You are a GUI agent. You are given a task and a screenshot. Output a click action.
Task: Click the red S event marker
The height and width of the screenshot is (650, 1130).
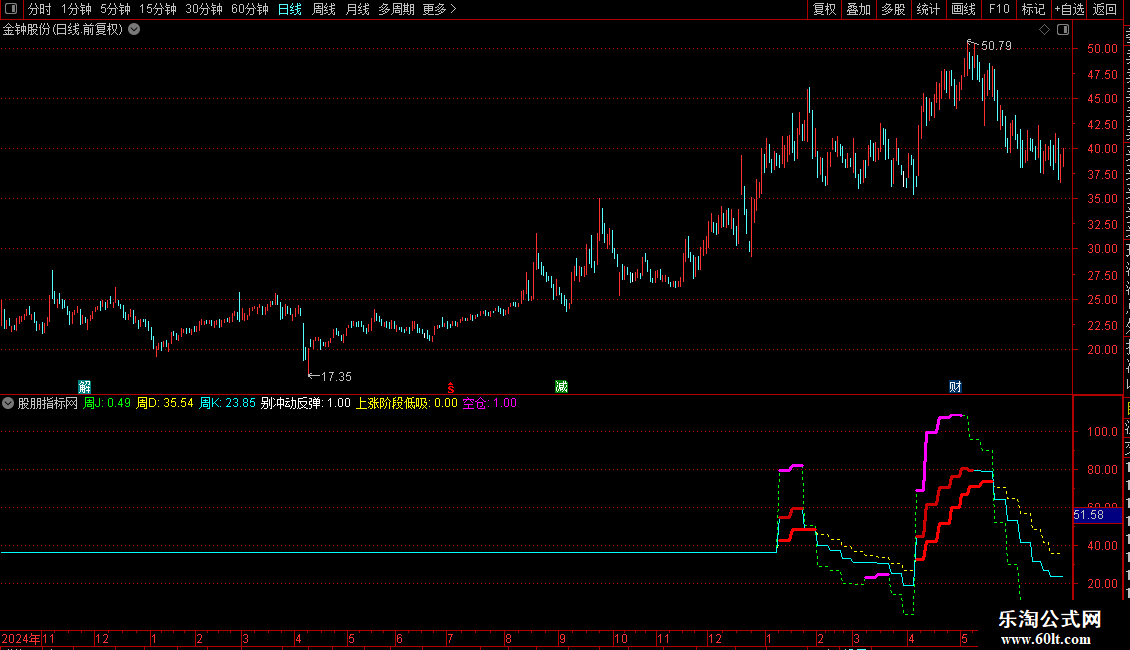point(451,388)
